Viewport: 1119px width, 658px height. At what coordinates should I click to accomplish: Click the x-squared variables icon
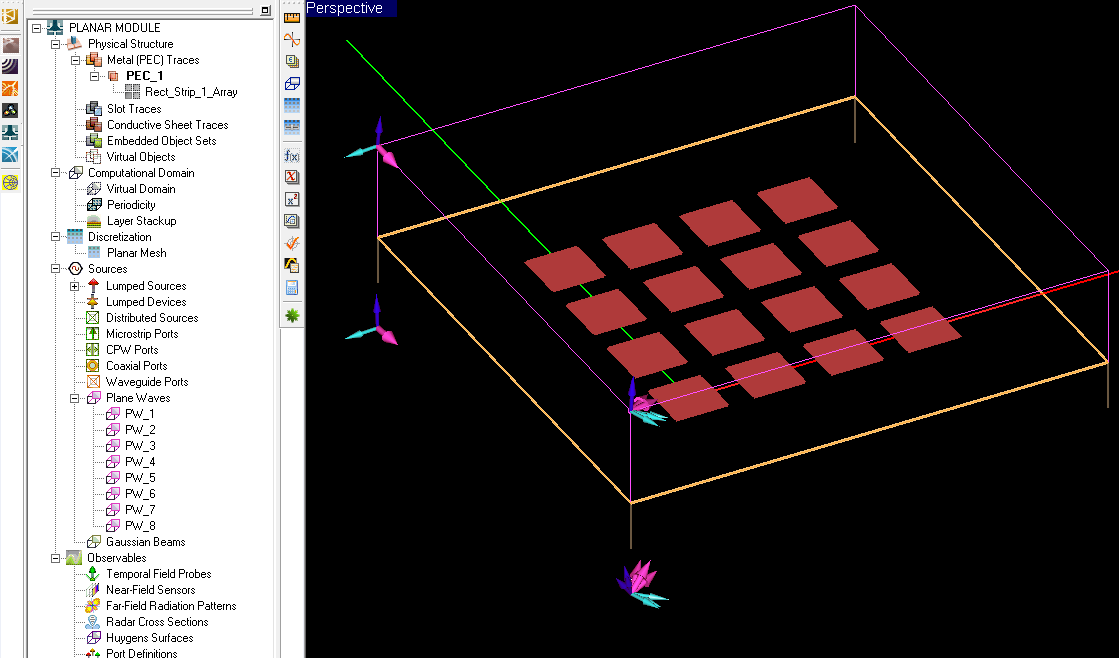coord(292,199)
